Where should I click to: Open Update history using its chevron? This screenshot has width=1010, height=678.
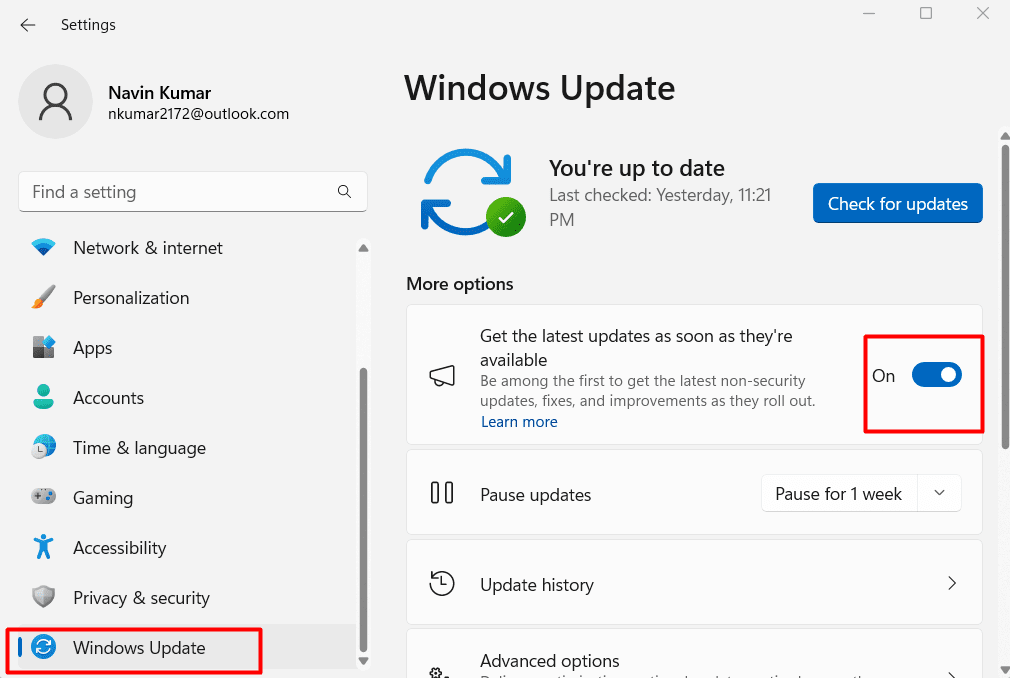coord(951,584)
